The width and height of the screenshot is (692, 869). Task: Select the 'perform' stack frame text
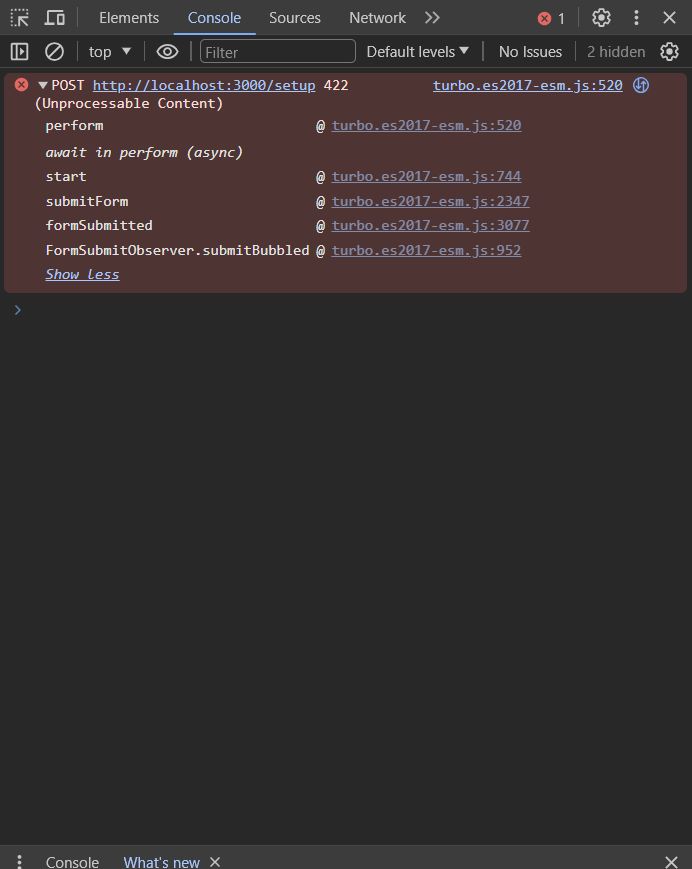(x=74, y=126)
